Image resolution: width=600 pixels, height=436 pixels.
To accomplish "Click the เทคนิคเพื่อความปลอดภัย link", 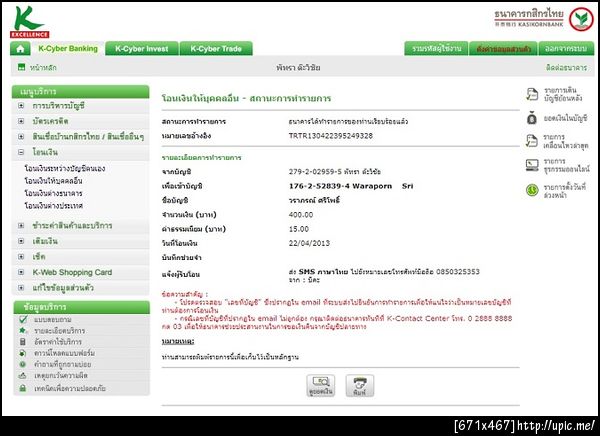I will pos(70,388).
